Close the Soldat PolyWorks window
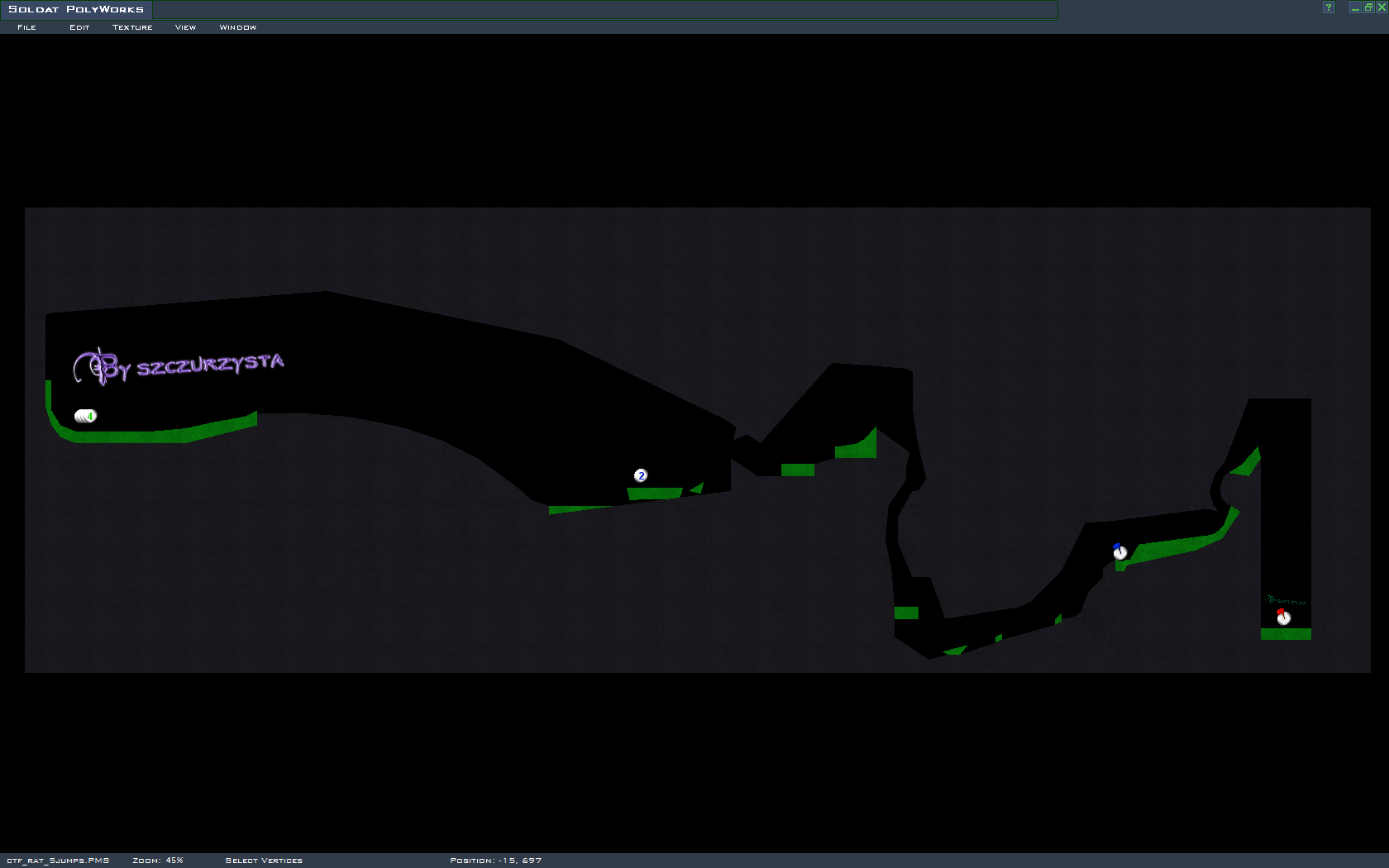This screenshot has height=868, width=1389. (1382, 7)
